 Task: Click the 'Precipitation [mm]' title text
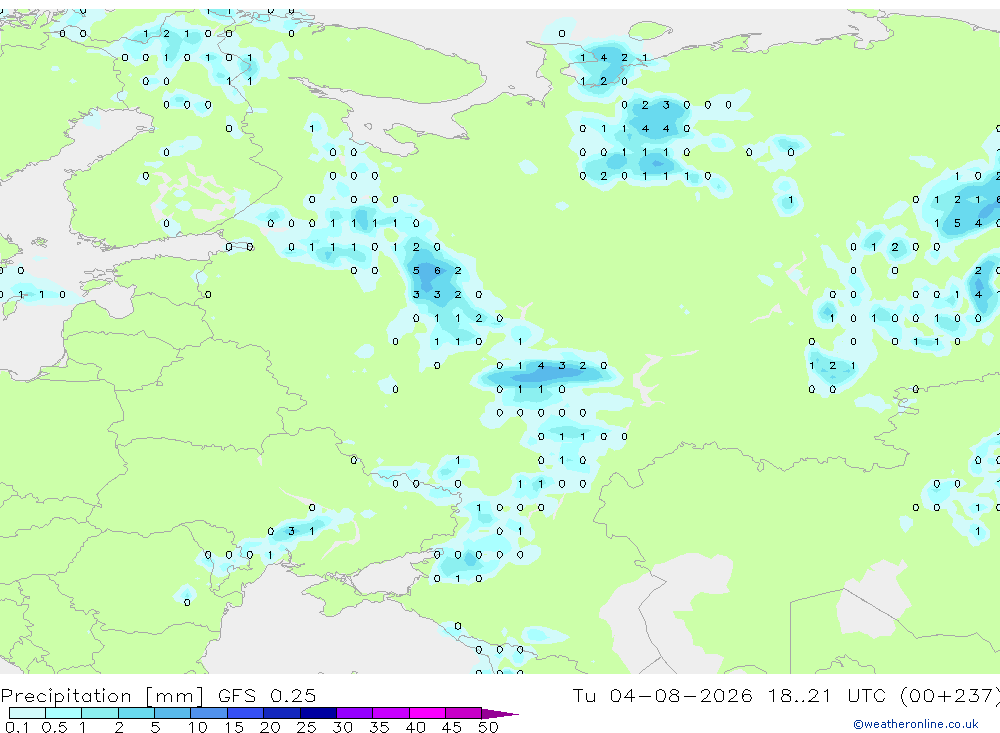click(102, 695)
